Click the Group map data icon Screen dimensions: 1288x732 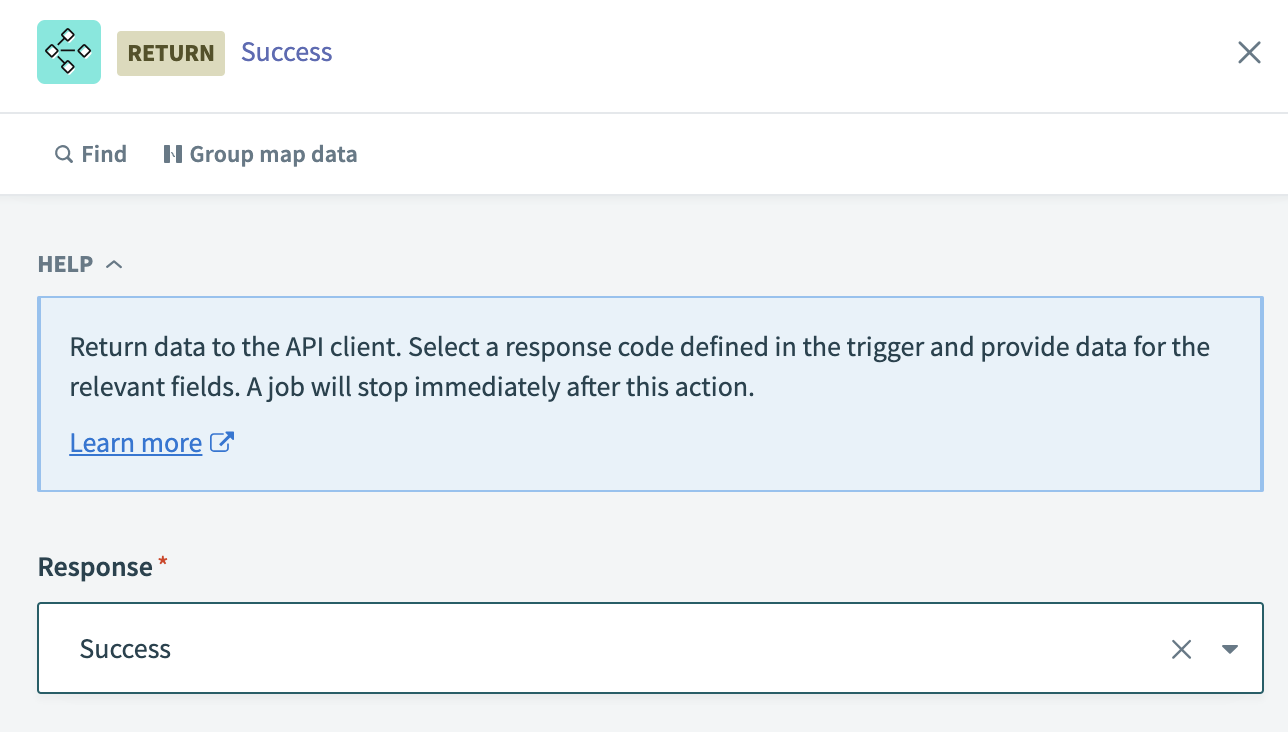point(172,153)
